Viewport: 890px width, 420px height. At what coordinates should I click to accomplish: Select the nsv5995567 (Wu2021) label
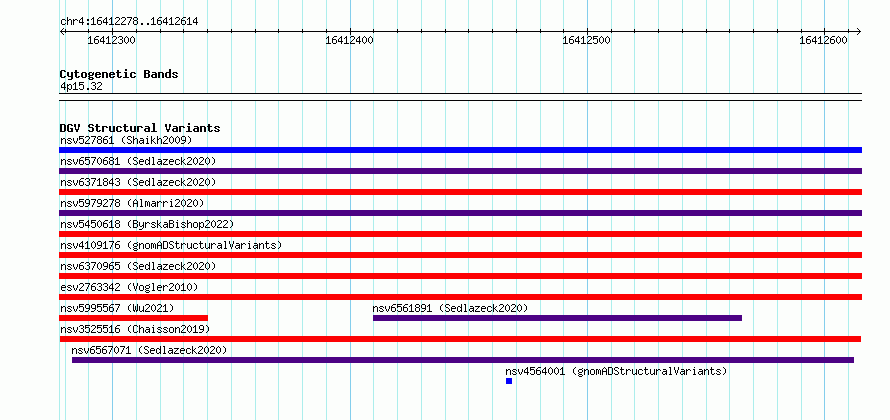[117, 308]
